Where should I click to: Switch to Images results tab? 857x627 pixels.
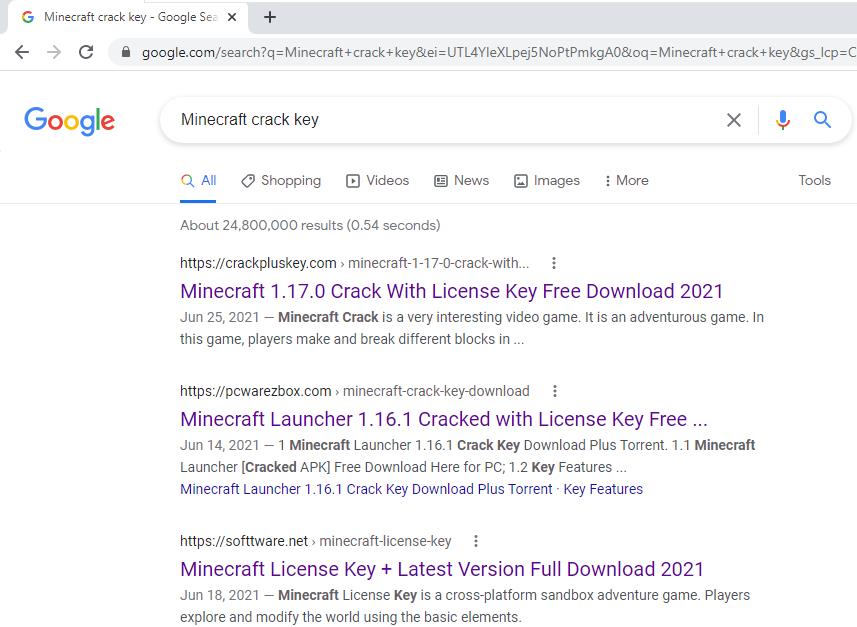click(547, 180)
